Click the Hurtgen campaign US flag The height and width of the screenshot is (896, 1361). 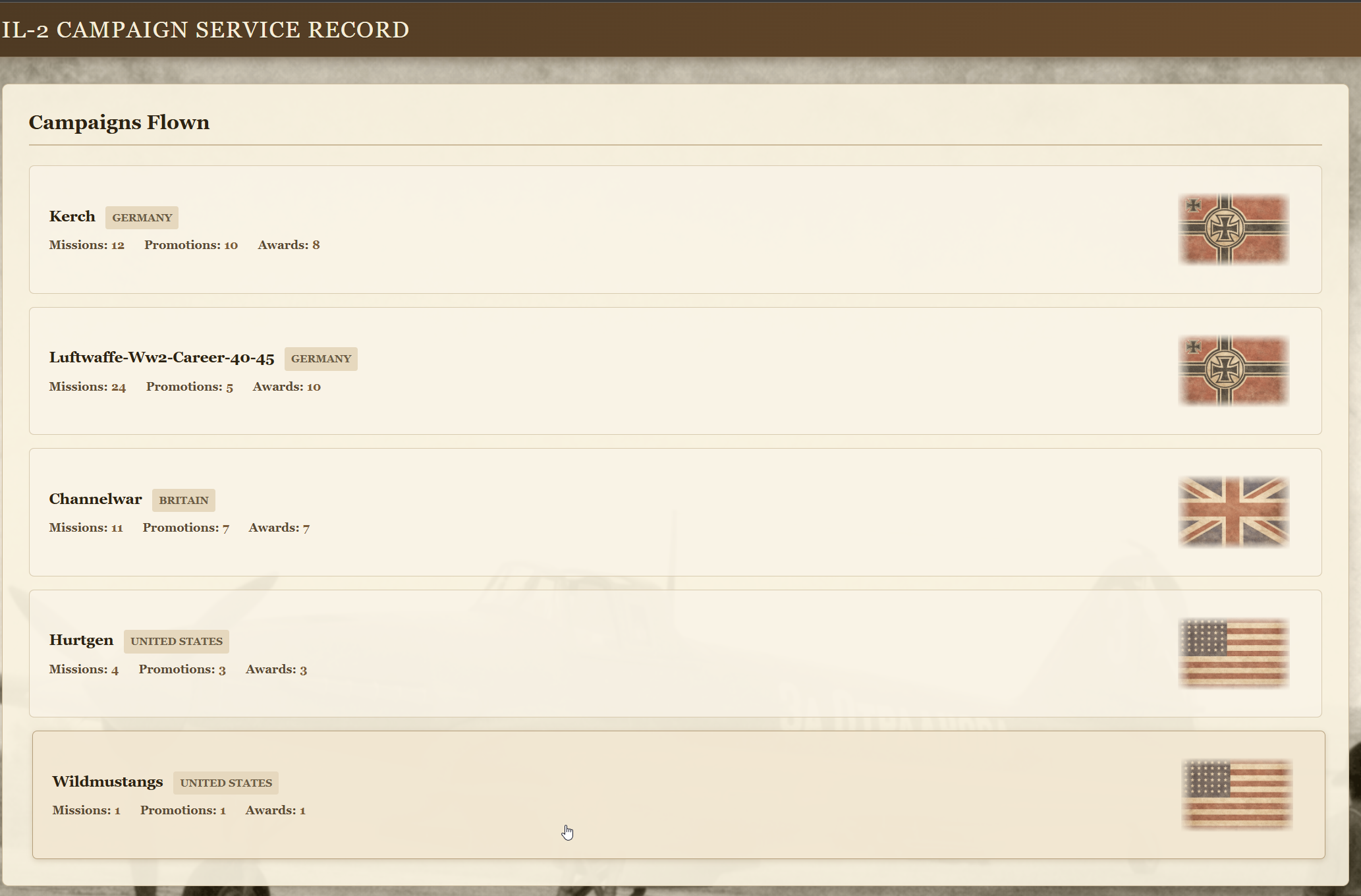1233,654
